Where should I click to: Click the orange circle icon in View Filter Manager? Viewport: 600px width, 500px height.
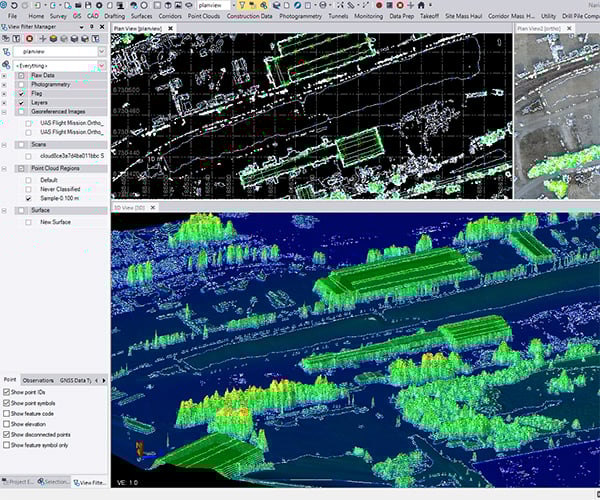point(29,39)
